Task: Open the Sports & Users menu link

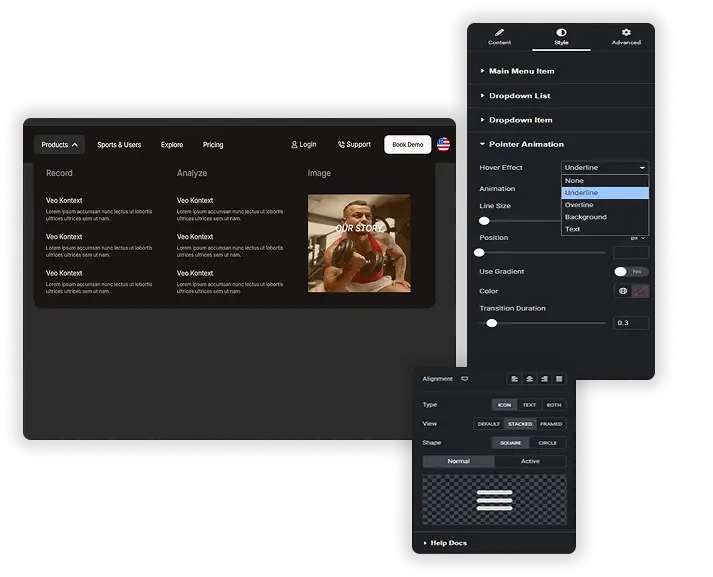Action: pyautogui.click(x=119, y=145)
